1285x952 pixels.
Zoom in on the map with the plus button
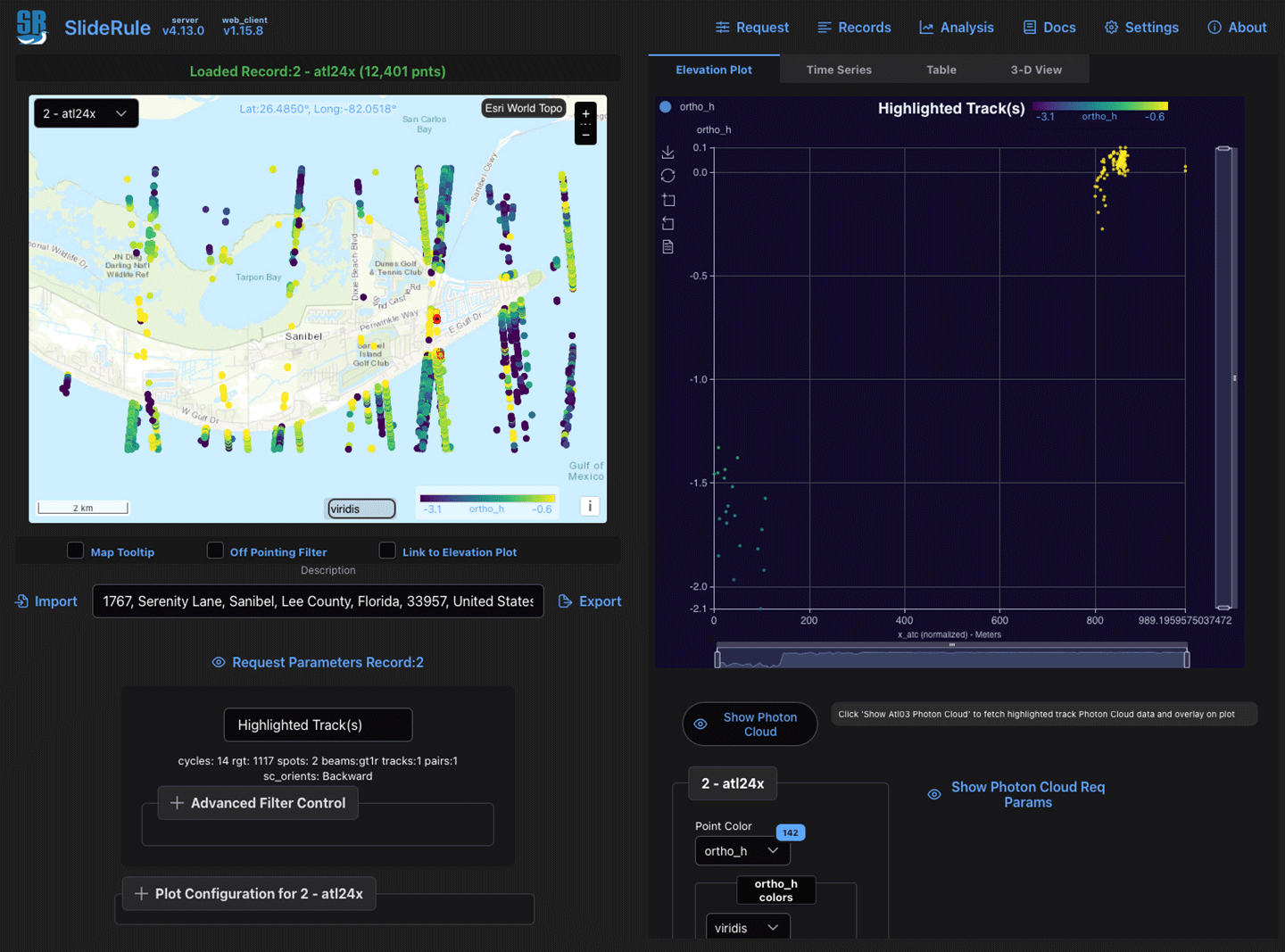[x=585, y=114]
